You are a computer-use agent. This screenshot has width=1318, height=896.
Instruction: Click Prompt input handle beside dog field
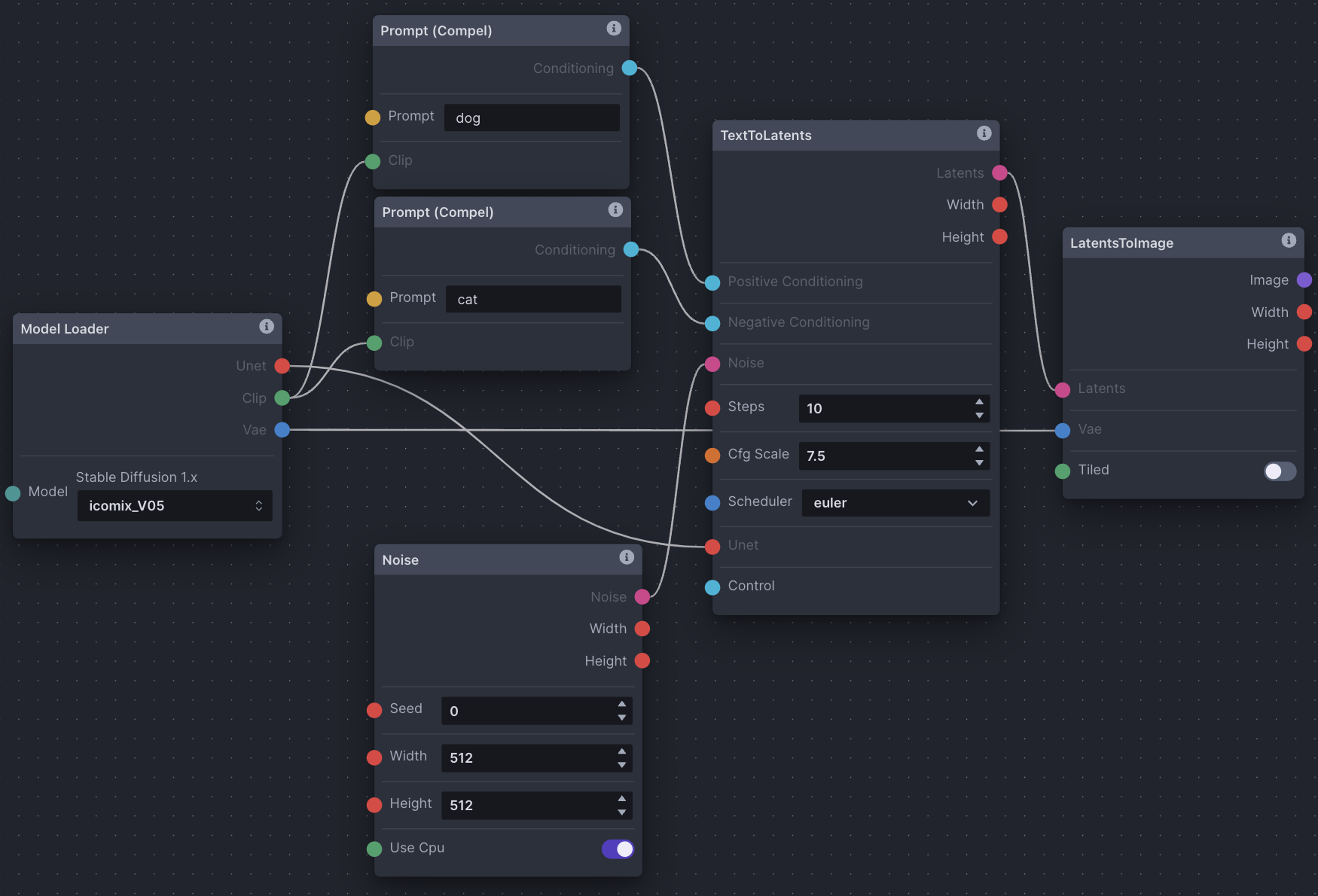click(x=373, y=117)
